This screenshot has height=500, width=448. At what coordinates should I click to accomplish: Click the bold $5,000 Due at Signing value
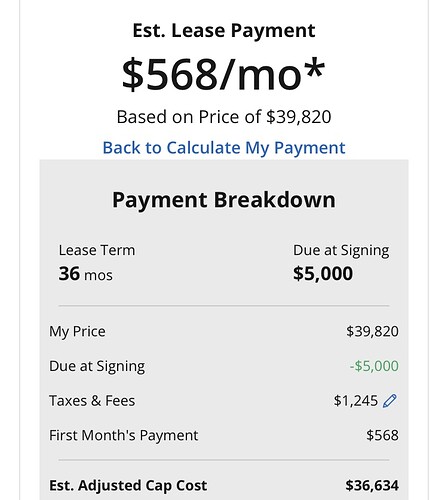tap(323, 274)
